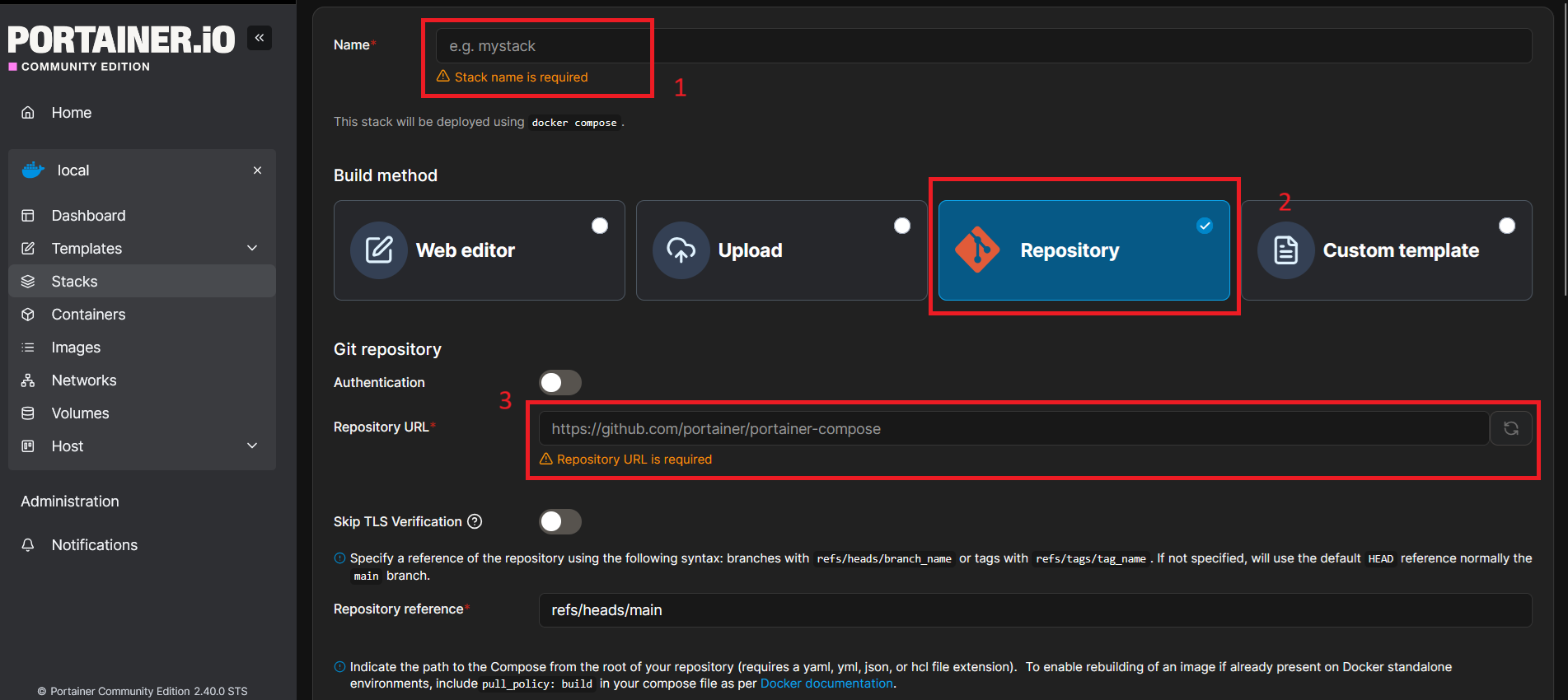1568x700 pixels.
Task: Open Stacks in the sidebar
Action: click(142, 282)
